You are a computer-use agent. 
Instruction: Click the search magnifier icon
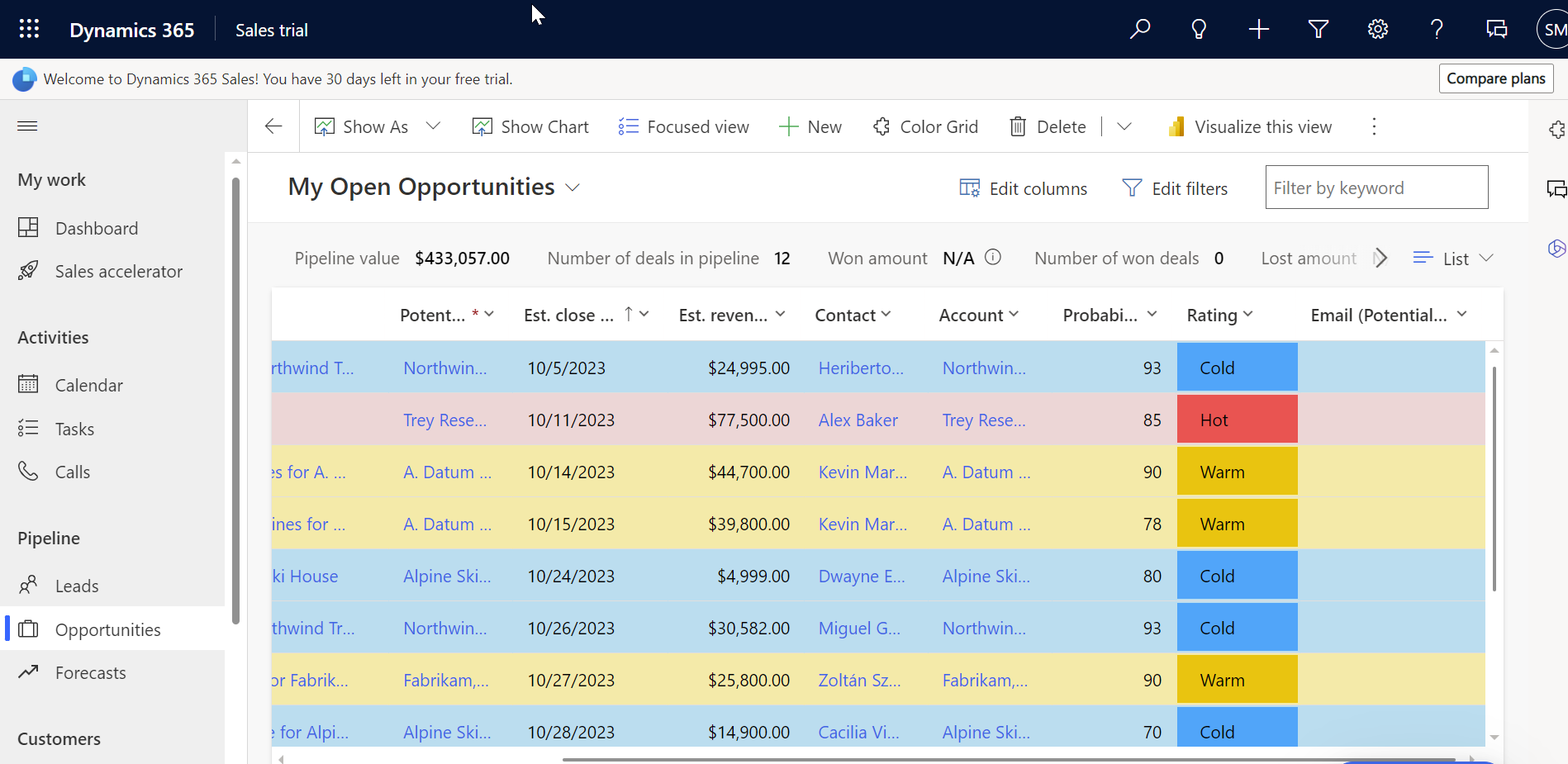(x=1140, y=30)
